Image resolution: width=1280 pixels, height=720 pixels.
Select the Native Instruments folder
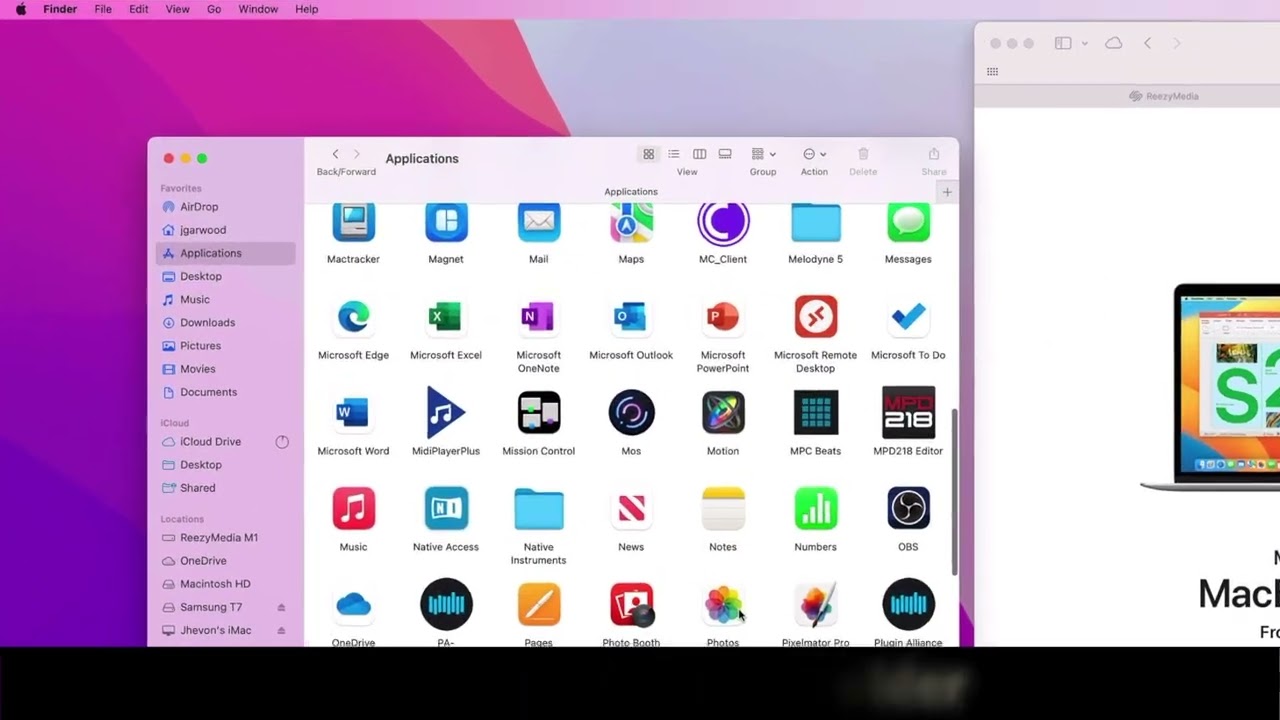tap(539, 509)
